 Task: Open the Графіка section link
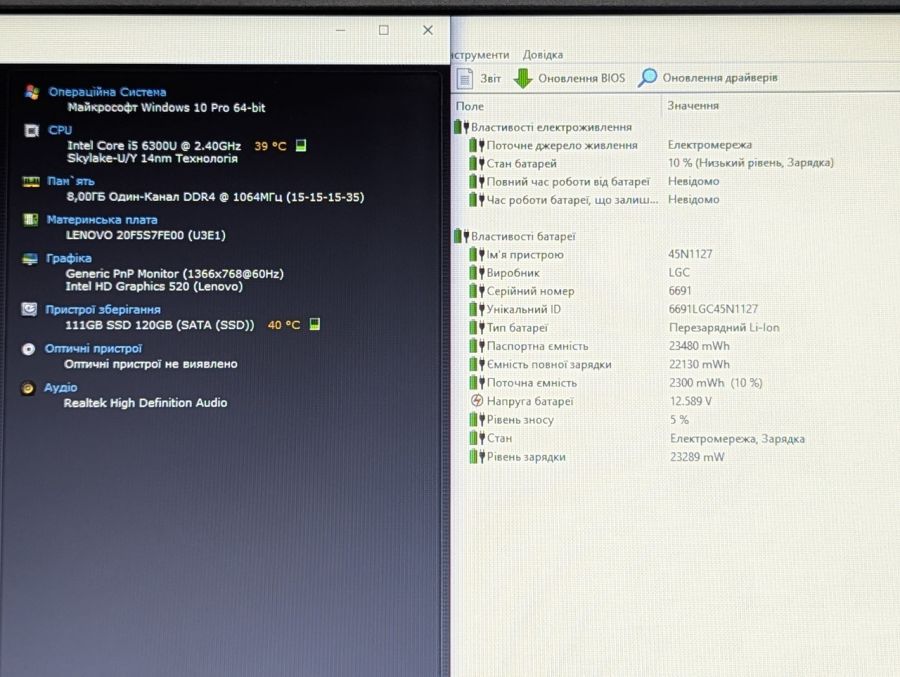pyautogui.click(x=69, y=258)
